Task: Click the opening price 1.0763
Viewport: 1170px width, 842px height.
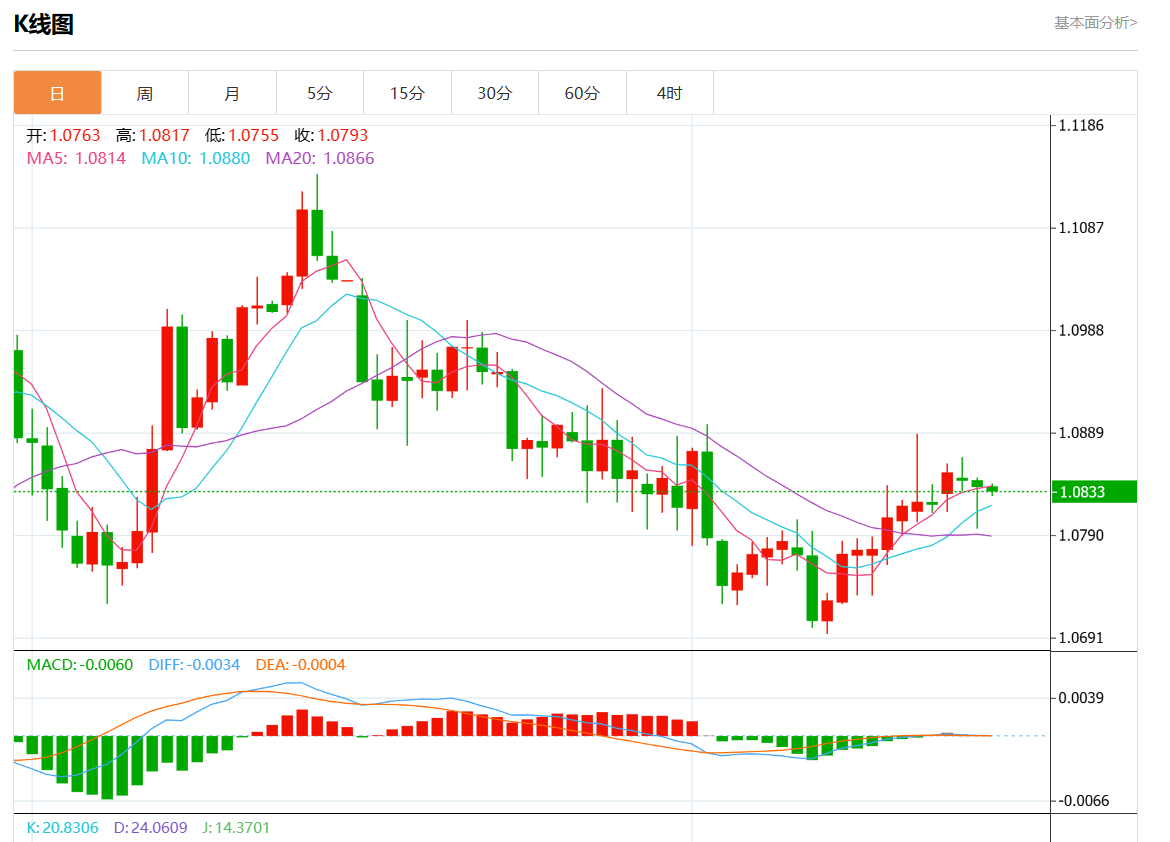Action: point(75,135)
